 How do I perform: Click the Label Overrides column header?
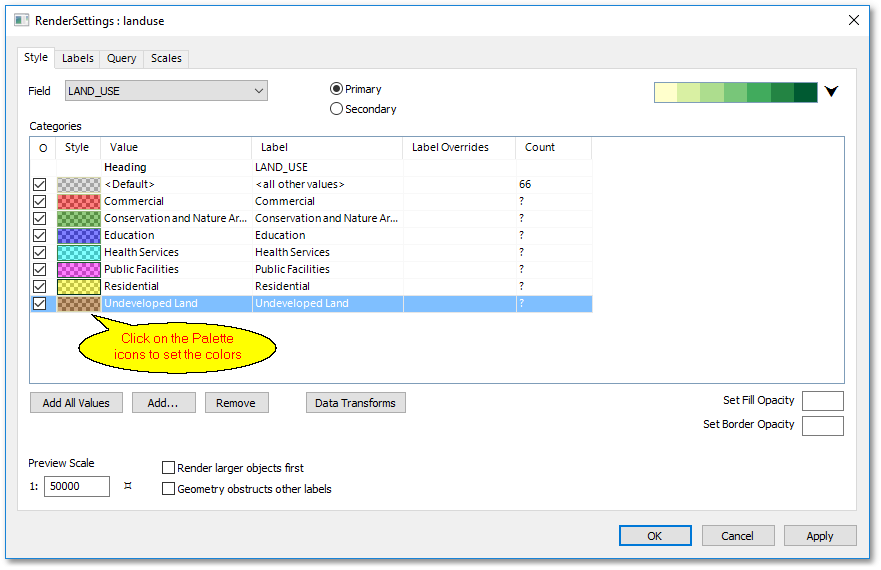459,147
